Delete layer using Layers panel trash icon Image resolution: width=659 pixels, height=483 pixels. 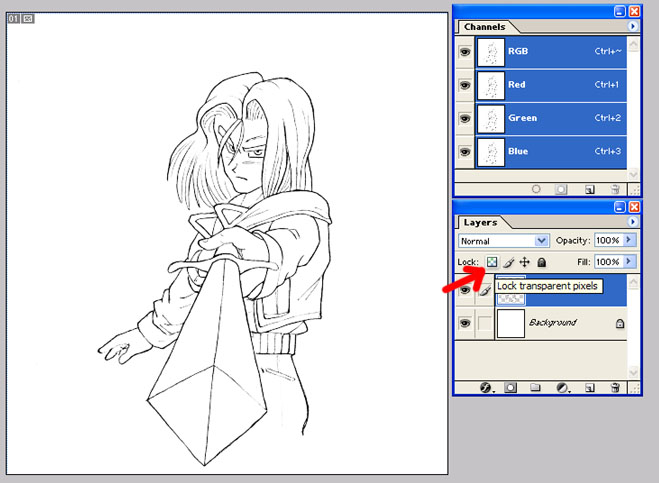coord(615,387)
